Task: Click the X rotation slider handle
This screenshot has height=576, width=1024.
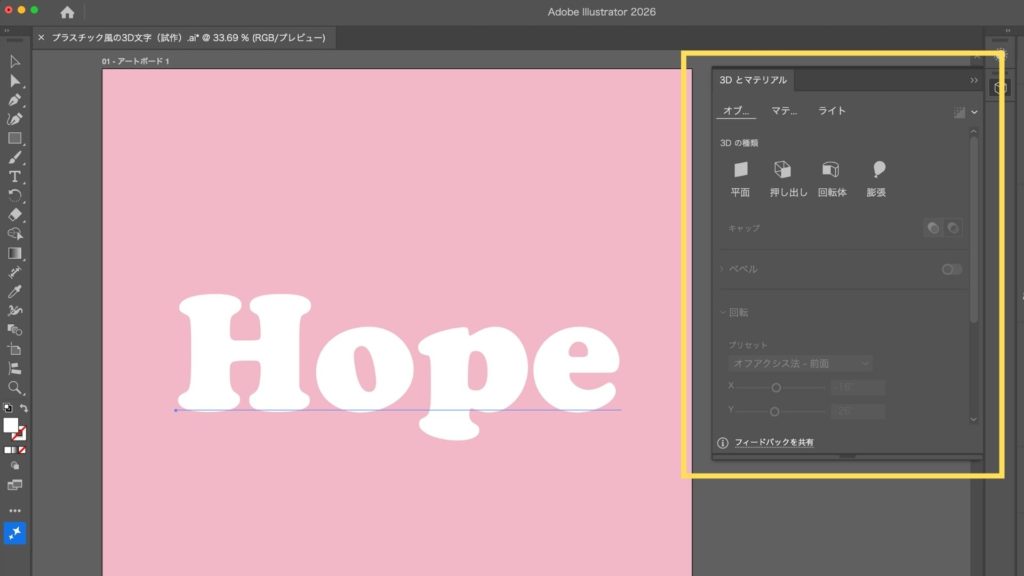Action: coord(775,387)
